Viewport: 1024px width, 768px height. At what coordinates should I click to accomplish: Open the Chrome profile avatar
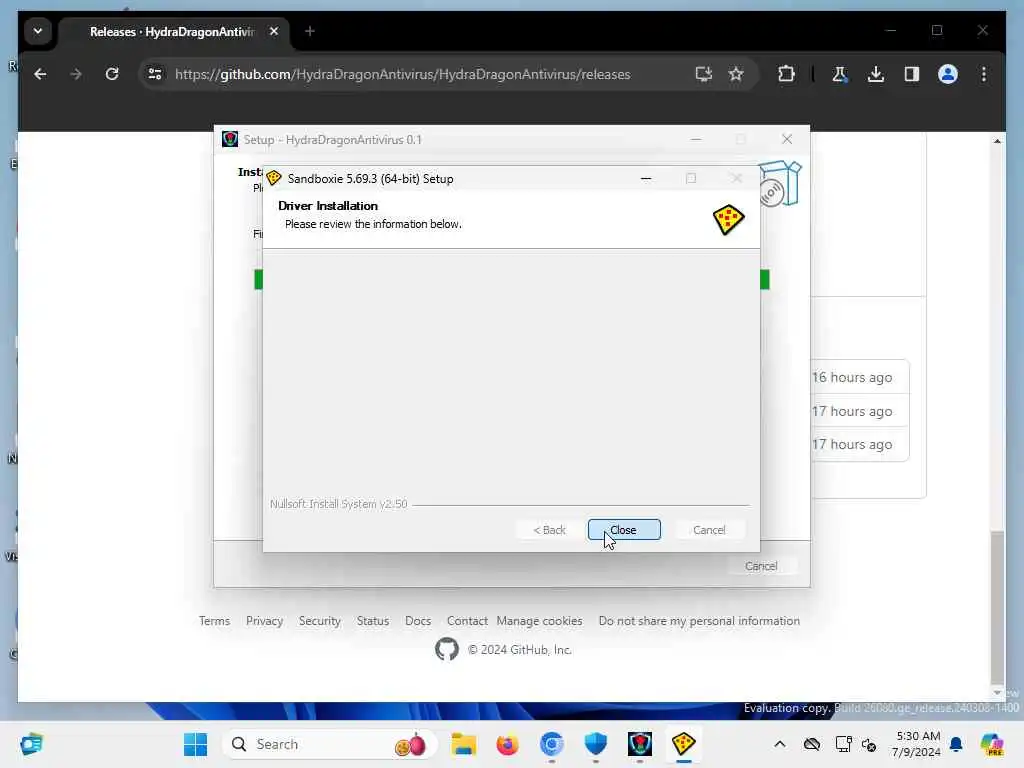pos(948,74)
